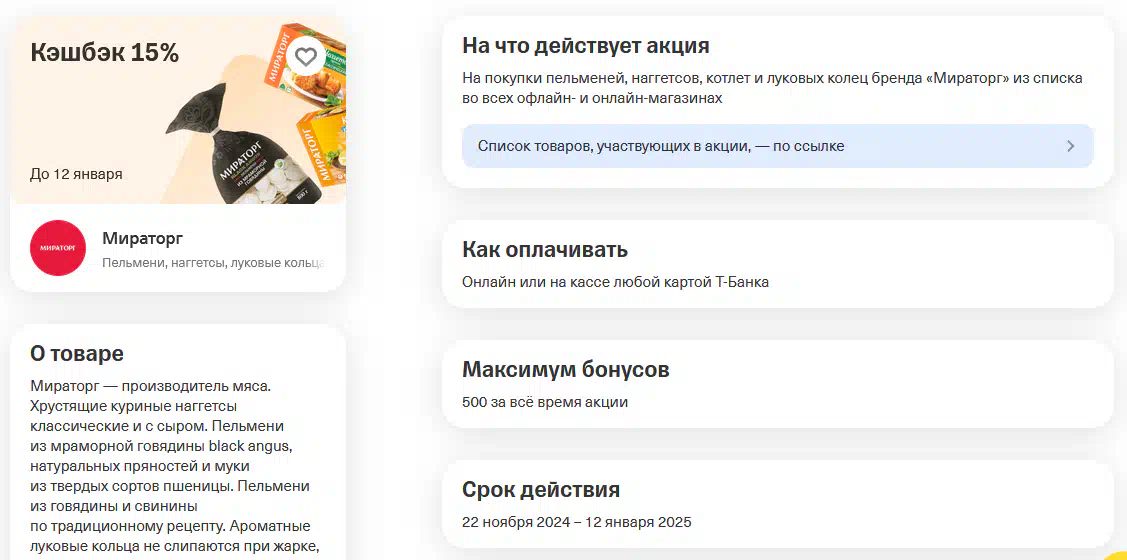This screenshot has height=560, width=1127.
Task: Click the Мираторг product description paragraph
Action: click(170, 465)
